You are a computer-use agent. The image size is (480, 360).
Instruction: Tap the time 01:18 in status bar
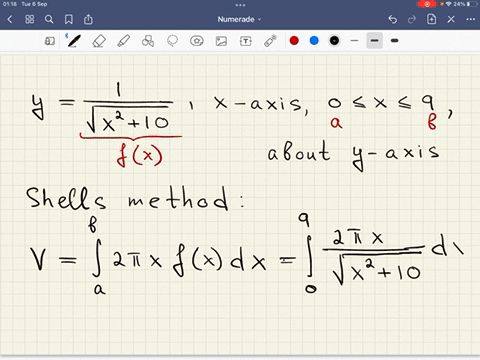(x=10, y=4)
